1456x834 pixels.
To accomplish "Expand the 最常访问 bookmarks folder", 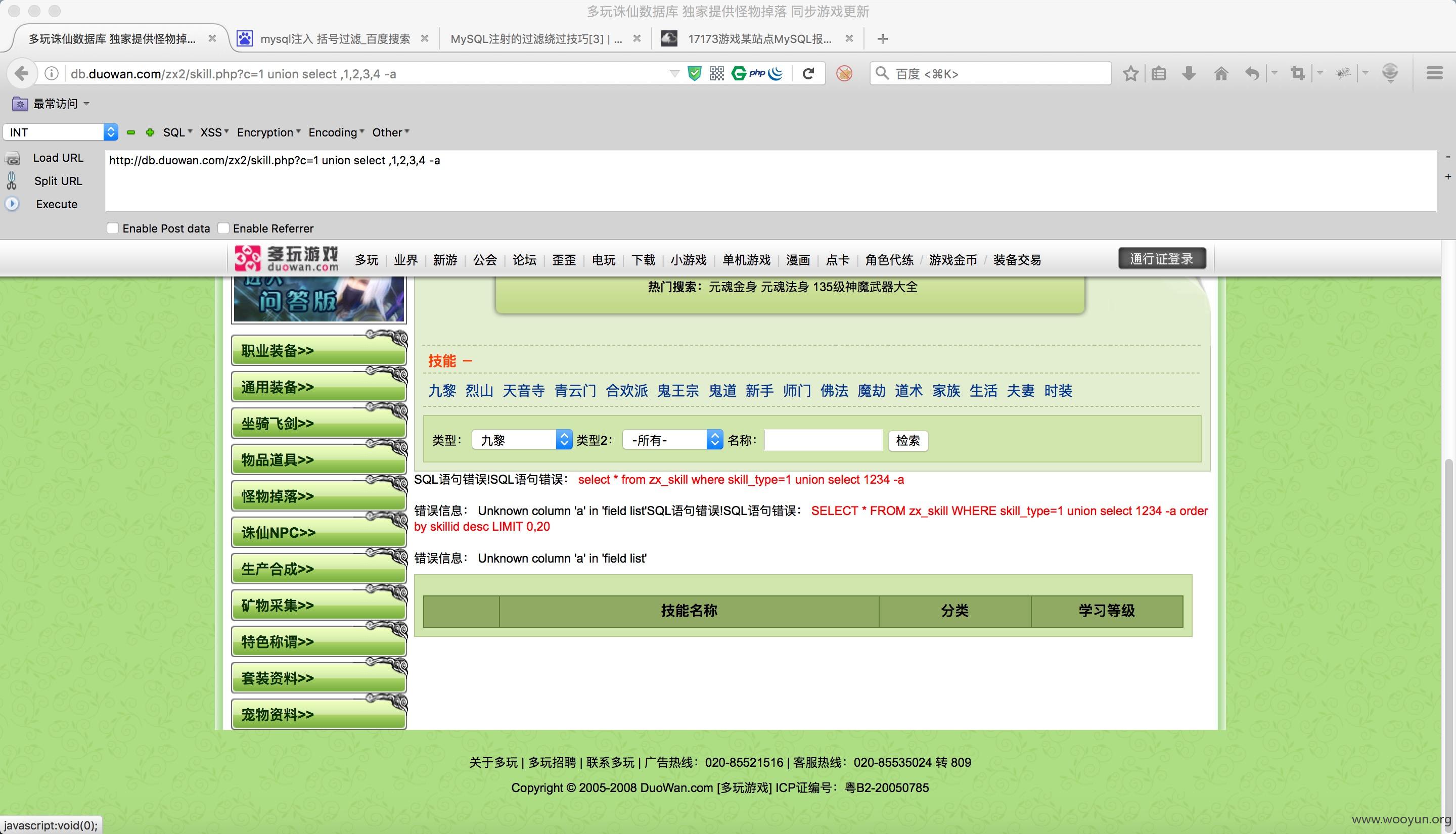I will tap(51, 104).
